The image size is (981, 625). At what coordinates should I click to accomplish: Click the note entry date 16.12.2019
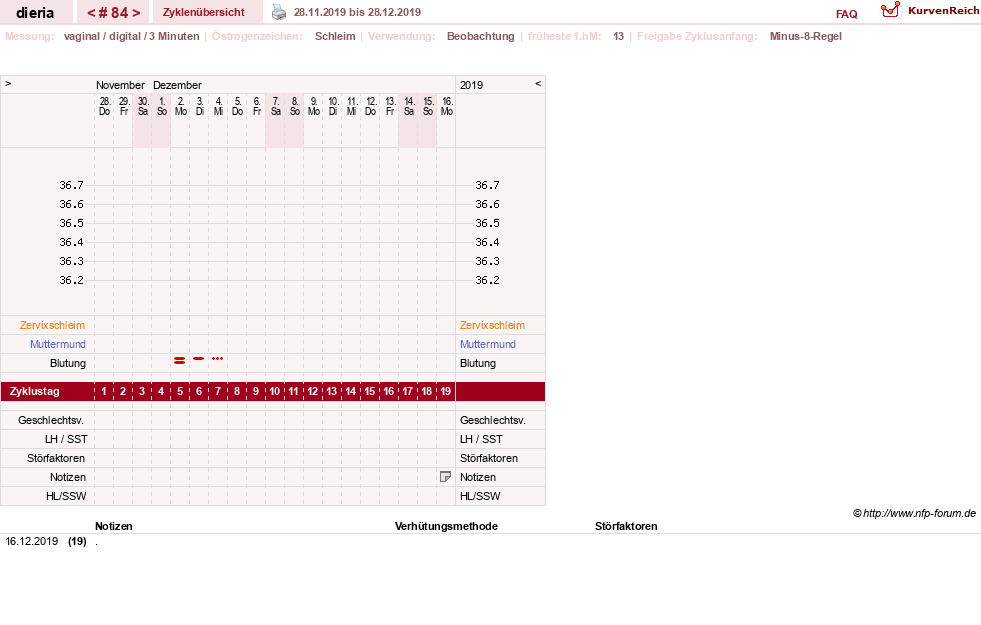coord(32,541)
